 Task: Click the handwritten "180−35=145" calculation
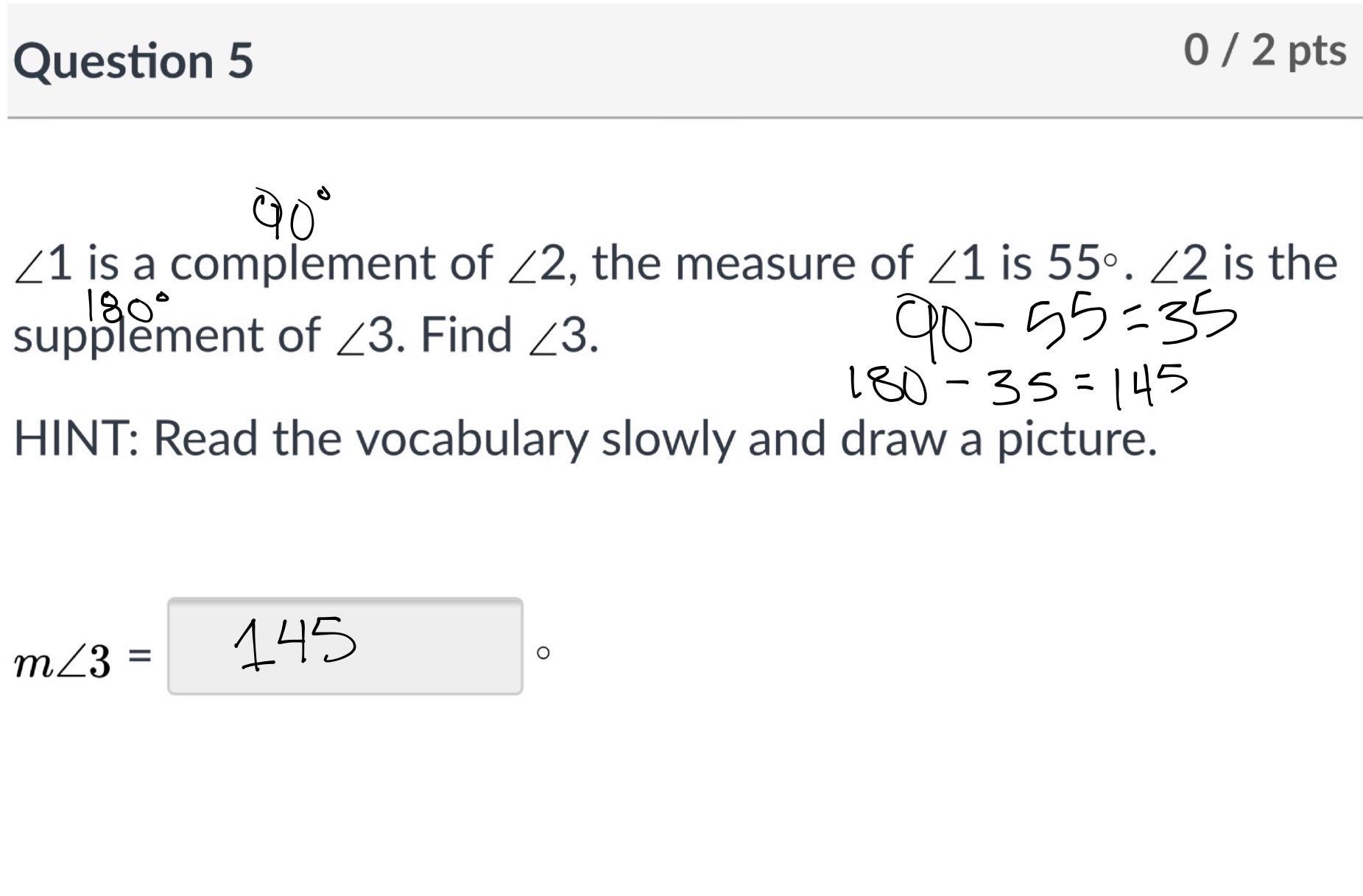[1017, 384]
